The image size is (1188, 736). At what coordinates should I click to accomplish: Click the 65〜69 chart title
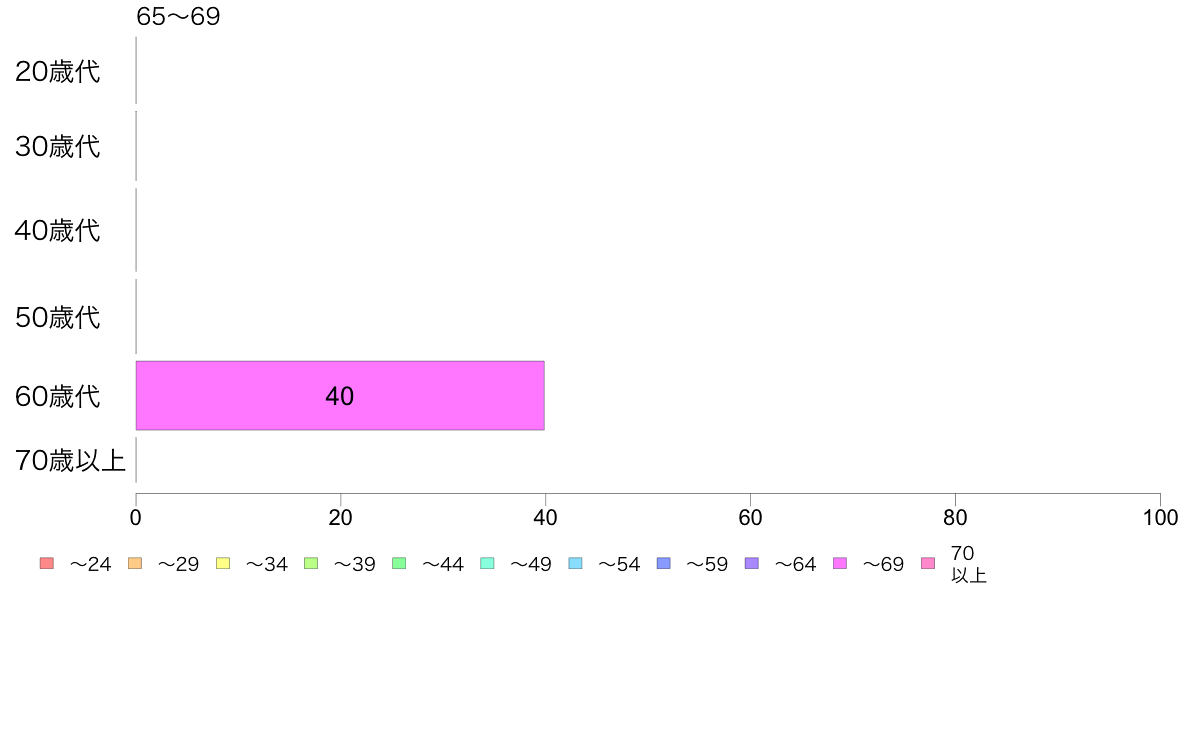[x=178, y=16]
